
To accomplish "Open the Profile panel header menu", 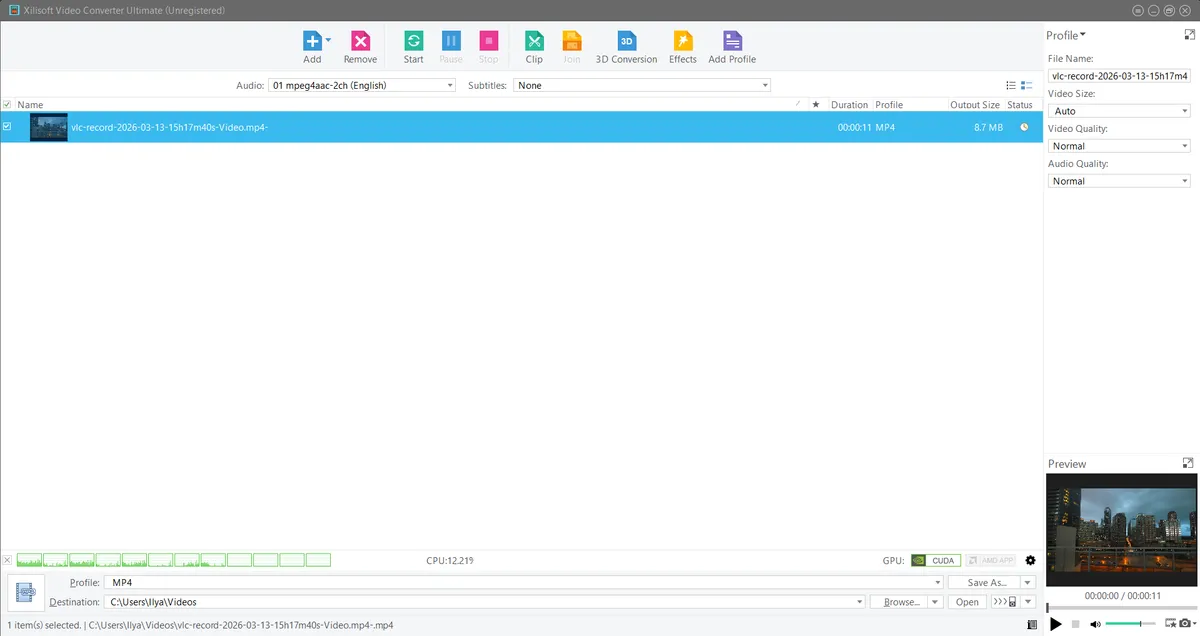I will pyautogui.click(x=1066, y=36).
